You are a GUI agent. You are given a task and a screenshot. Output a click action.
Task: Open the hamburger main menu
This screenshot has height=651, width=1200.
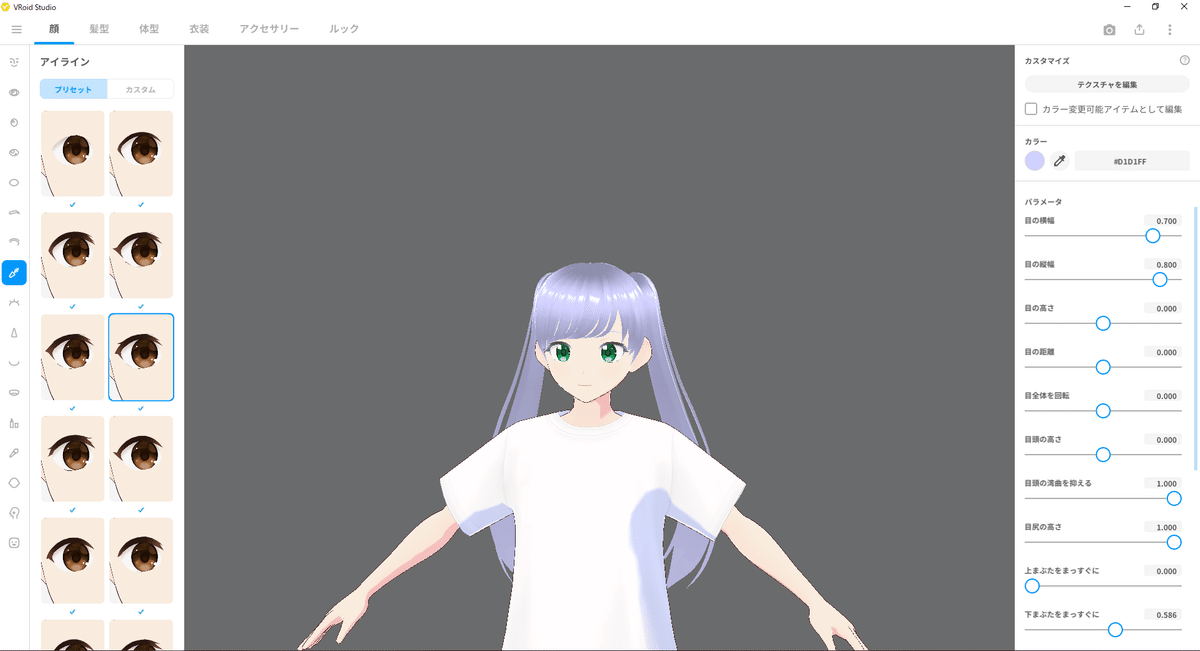coord(16,29)
